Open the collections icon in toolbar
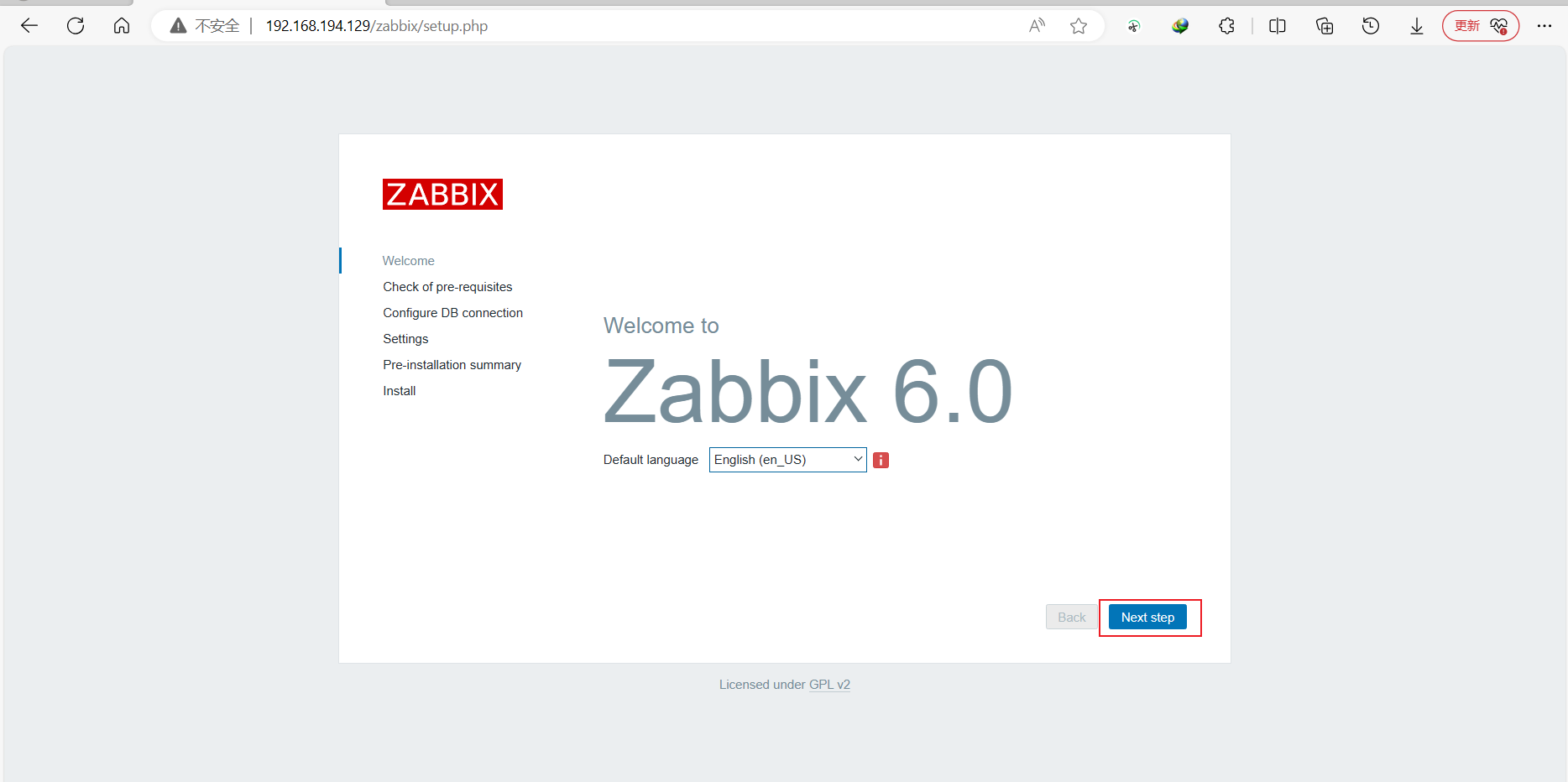Viewport: 1568px width, 782px height. [1325, 26]
